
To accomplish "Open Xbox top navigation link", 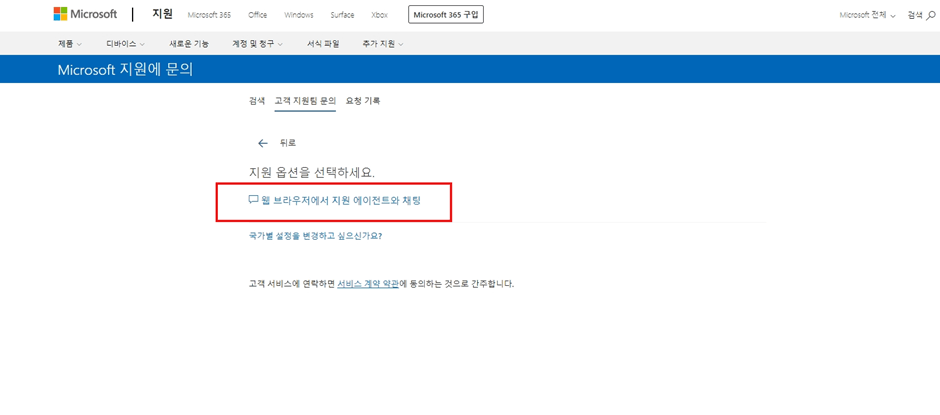I will pos(379,15).
